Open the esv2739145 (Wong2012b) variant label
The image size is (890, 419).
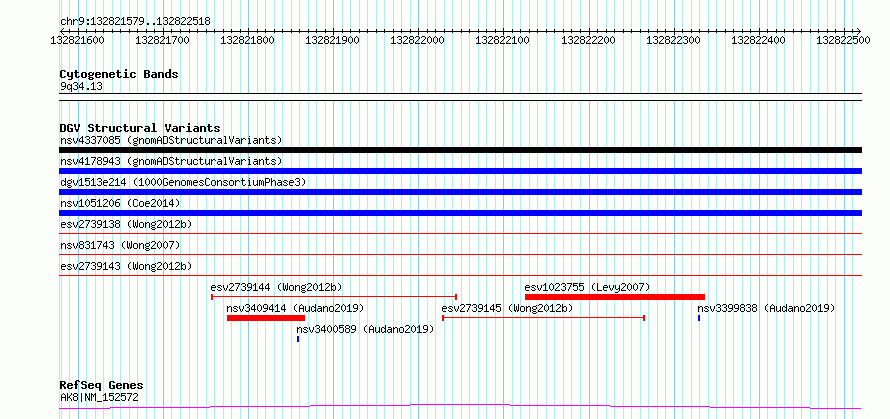point(507,308)
